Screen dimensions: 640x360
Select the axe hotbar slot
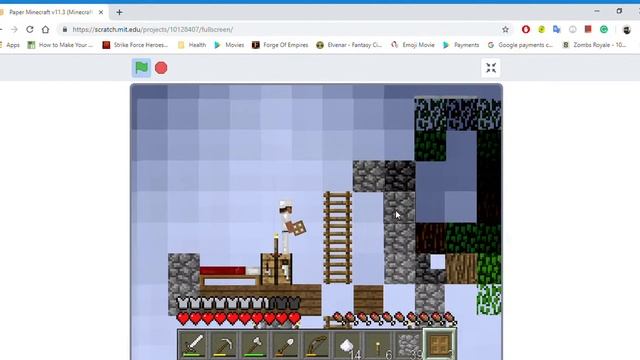[x=255, y=345]
